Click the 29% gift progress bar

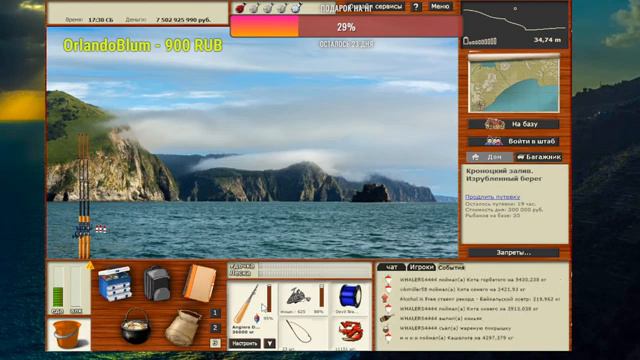346,27
